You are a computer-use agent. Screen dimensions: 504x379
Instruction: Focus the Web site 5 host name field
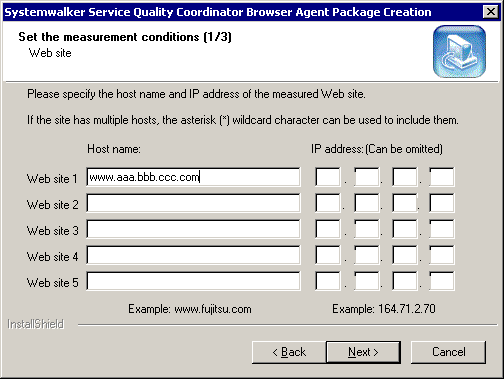click(193, 281)
